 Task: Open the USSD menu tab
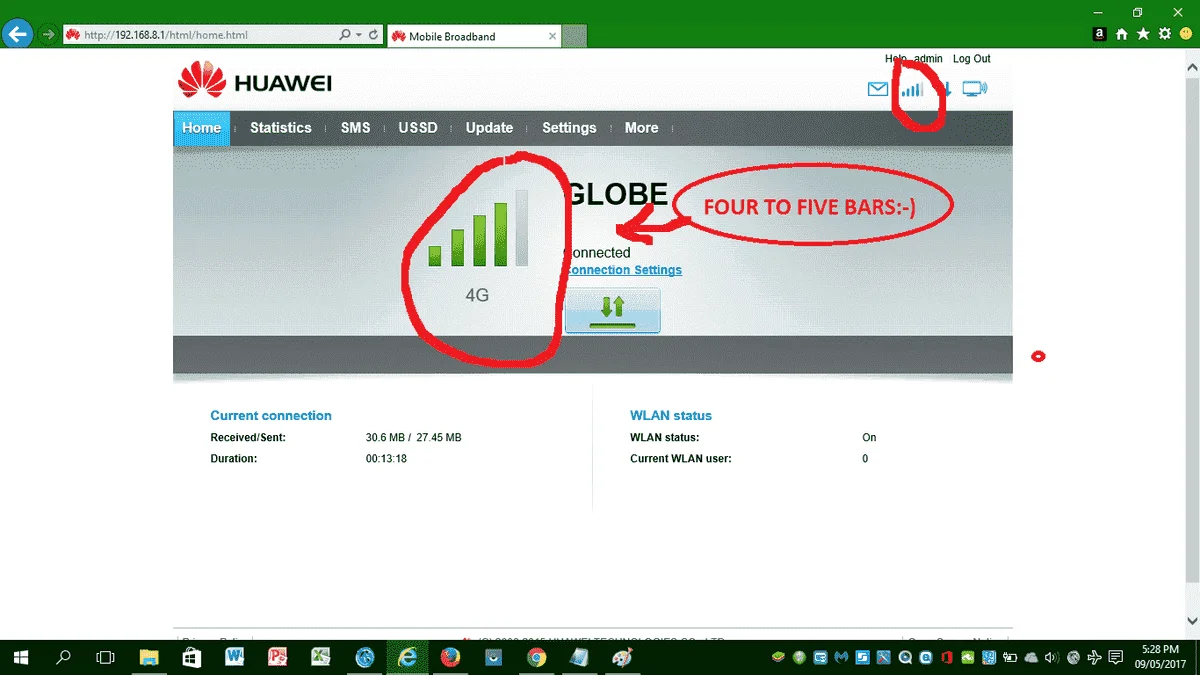[418, 128]
